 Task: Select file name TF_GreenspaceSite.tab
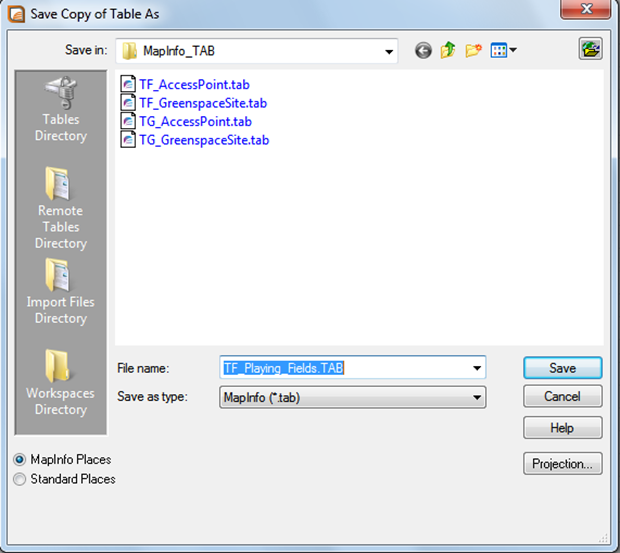203,103
